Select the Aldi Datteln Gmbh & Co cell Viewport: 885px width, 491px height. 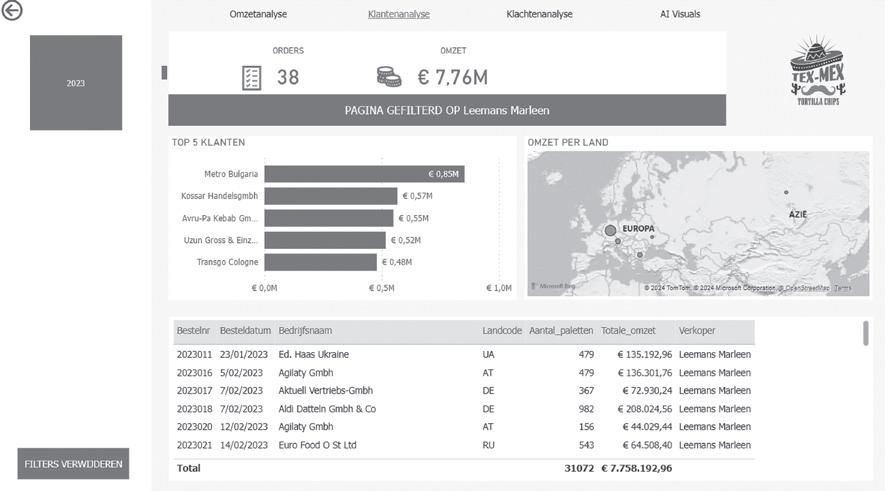click(327, 409)
